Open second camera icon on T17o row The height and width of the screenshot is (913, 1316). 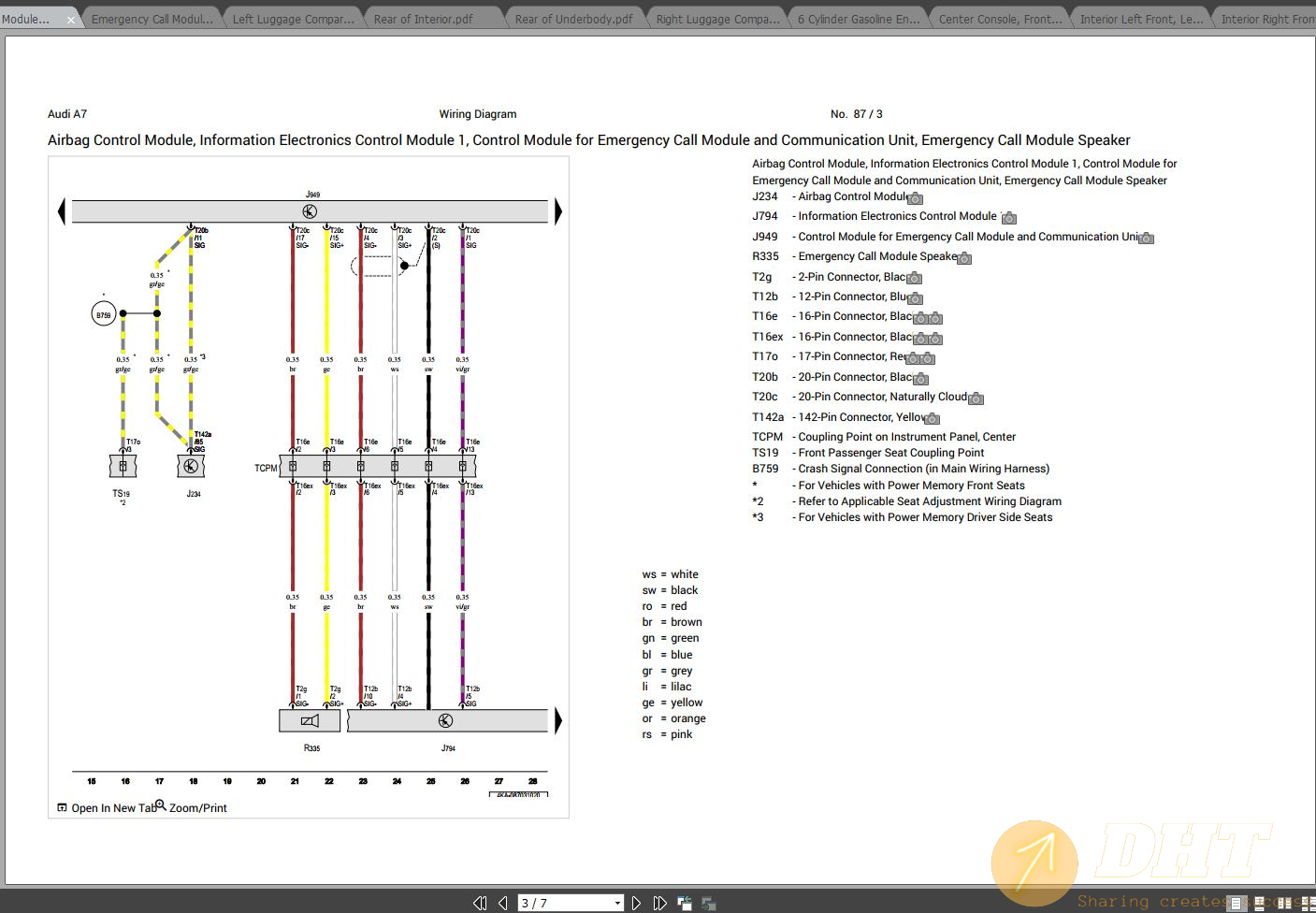pyautogui.click(x=928, y=358)
